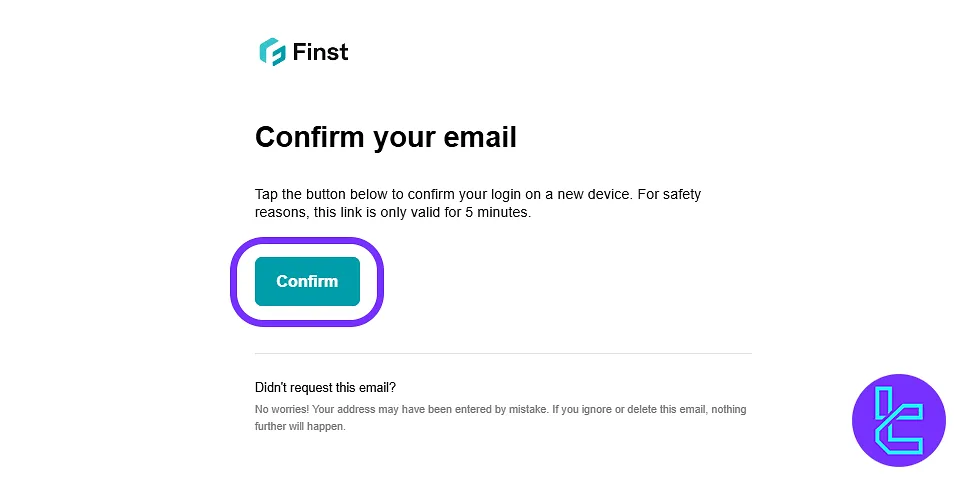Click the Finst hexagon logo icon
958x479 pixels.
click(x=272, y=52)
